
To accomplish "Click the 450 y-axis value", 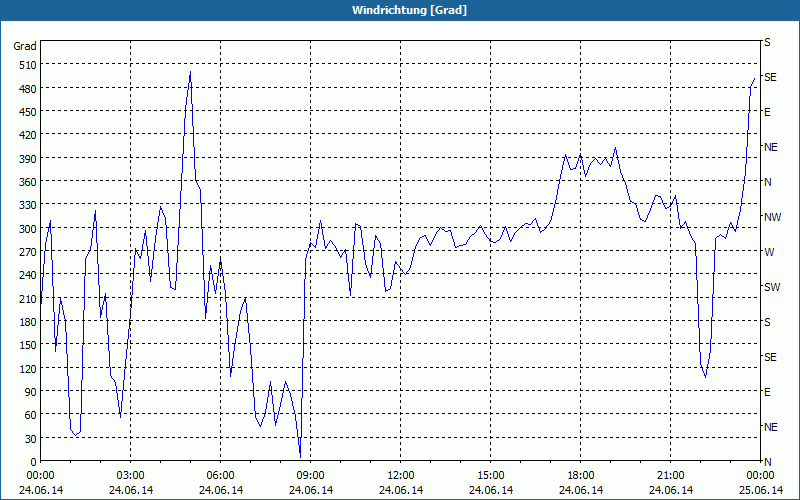I will point(28,112).
